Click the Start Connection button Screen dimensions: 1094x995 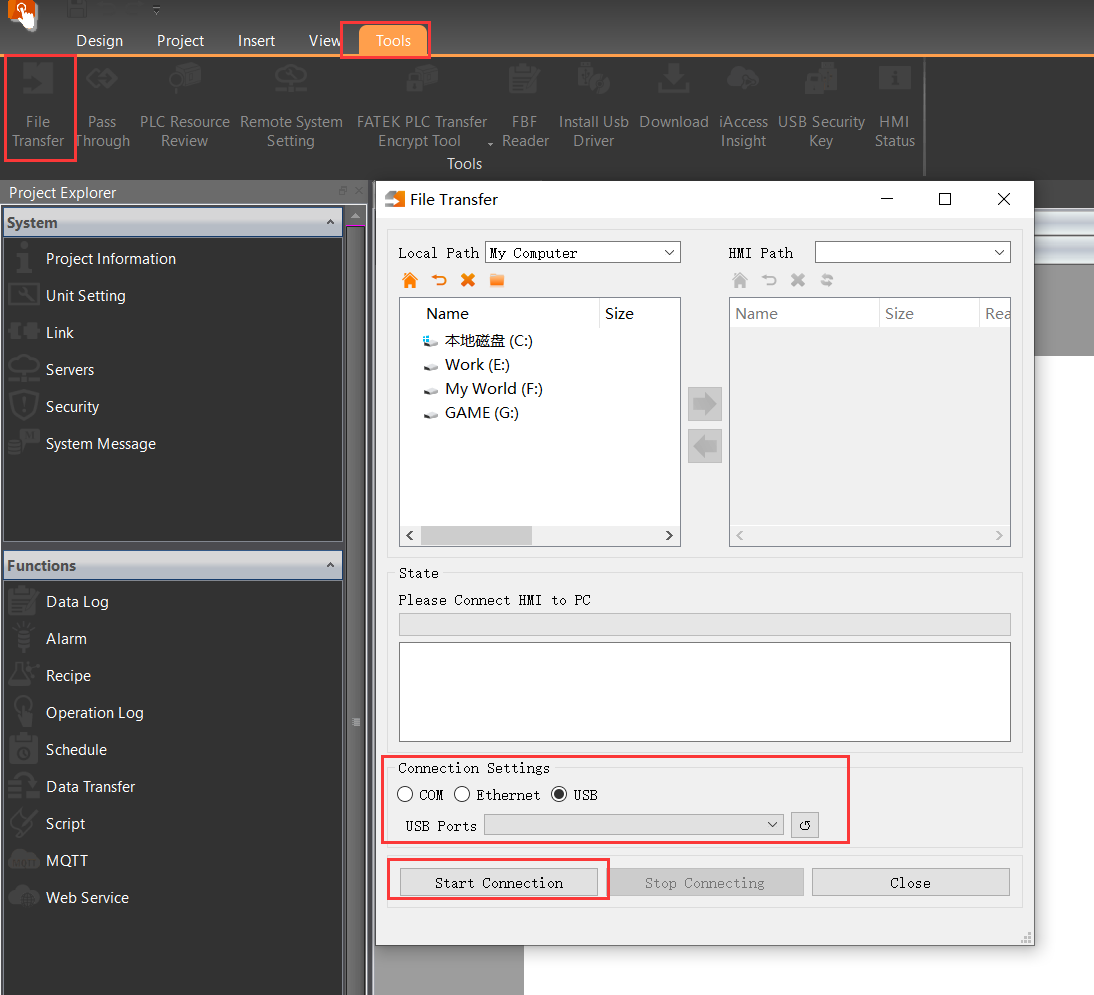pyautogui.click(x=499, y=883)
